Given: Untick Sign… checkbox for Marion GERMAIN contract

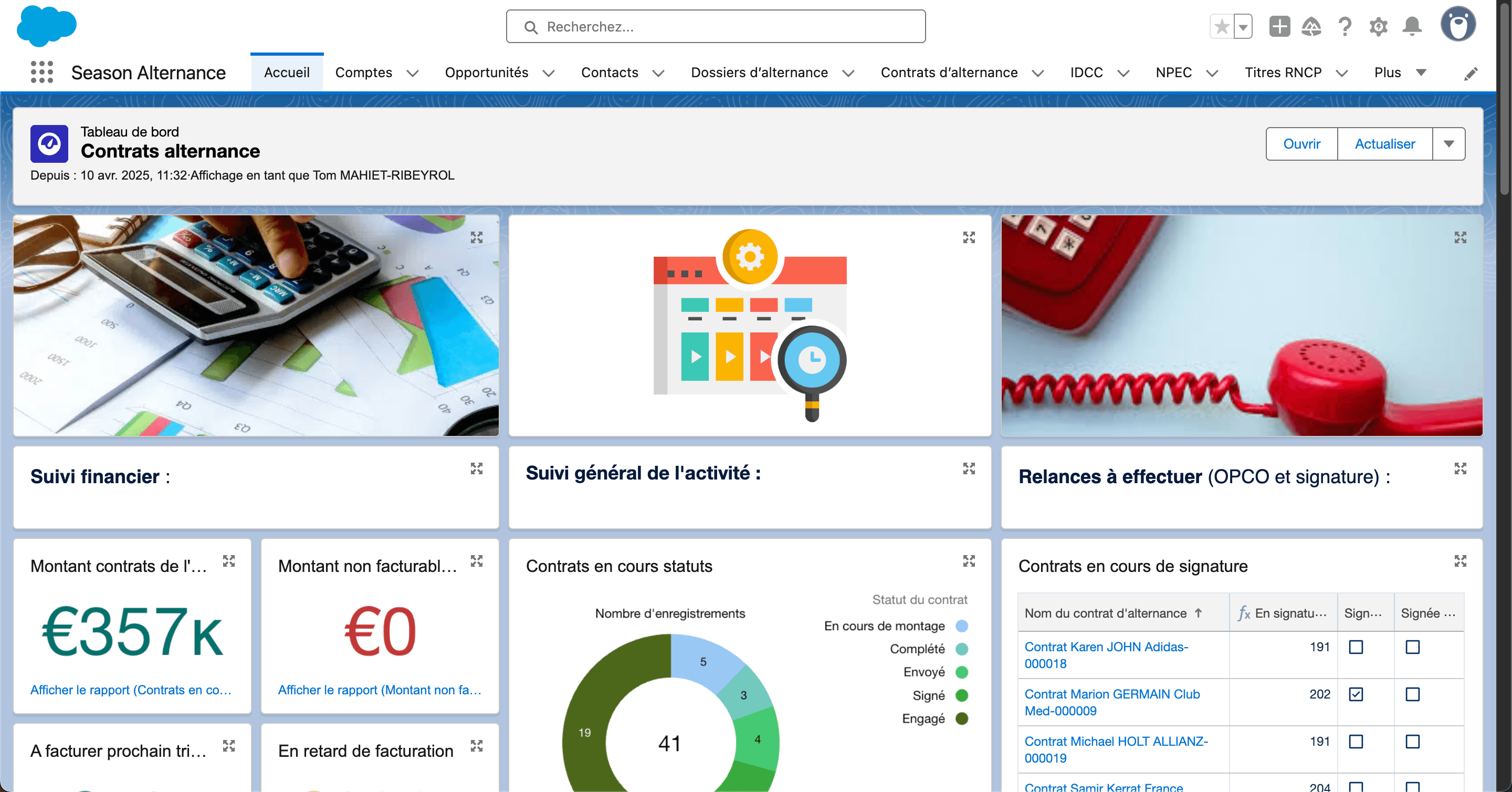Looking at the screenshot, I should coord(1356,694).
